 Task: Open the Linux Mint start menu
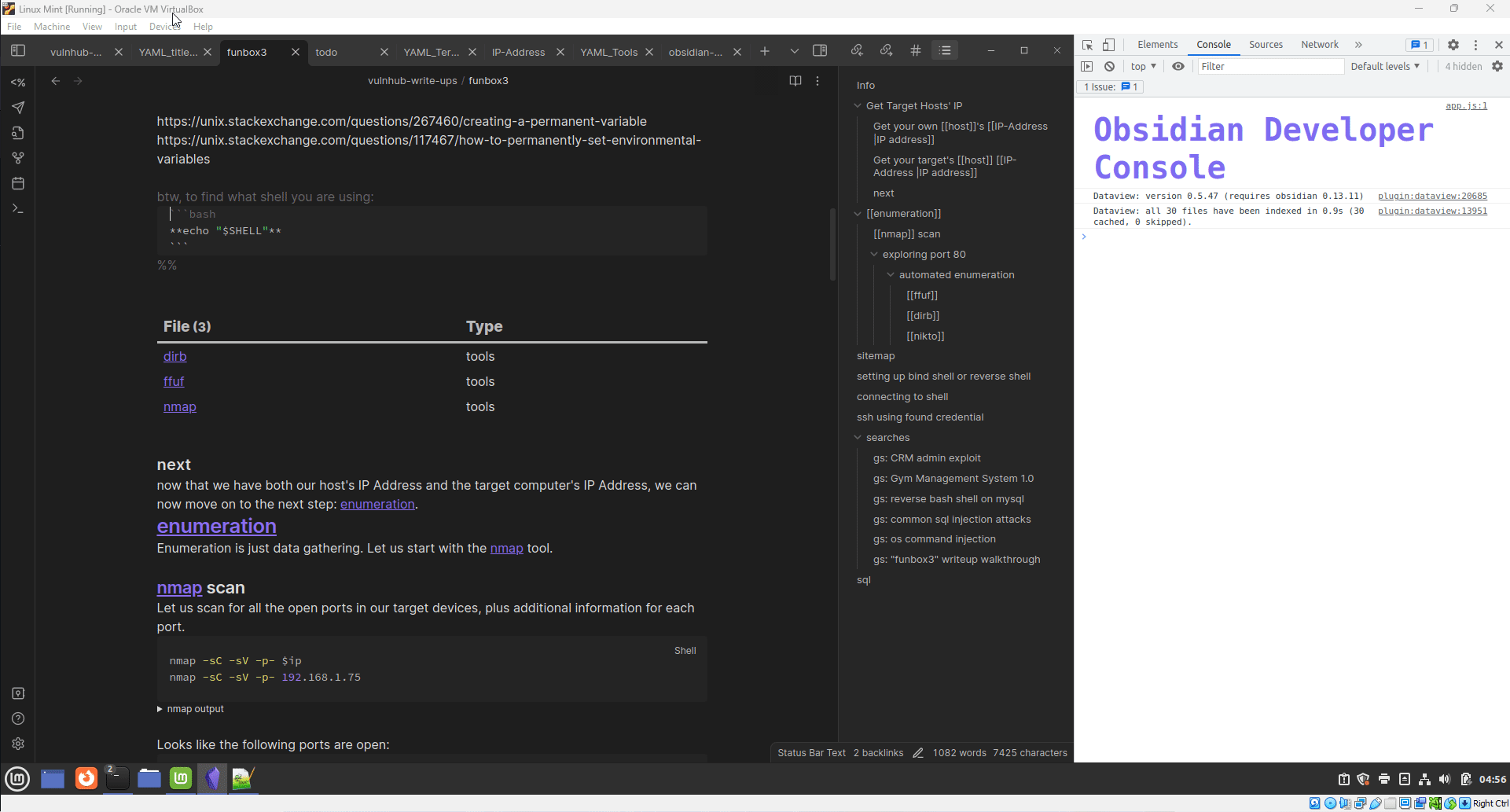click(17, 778)
